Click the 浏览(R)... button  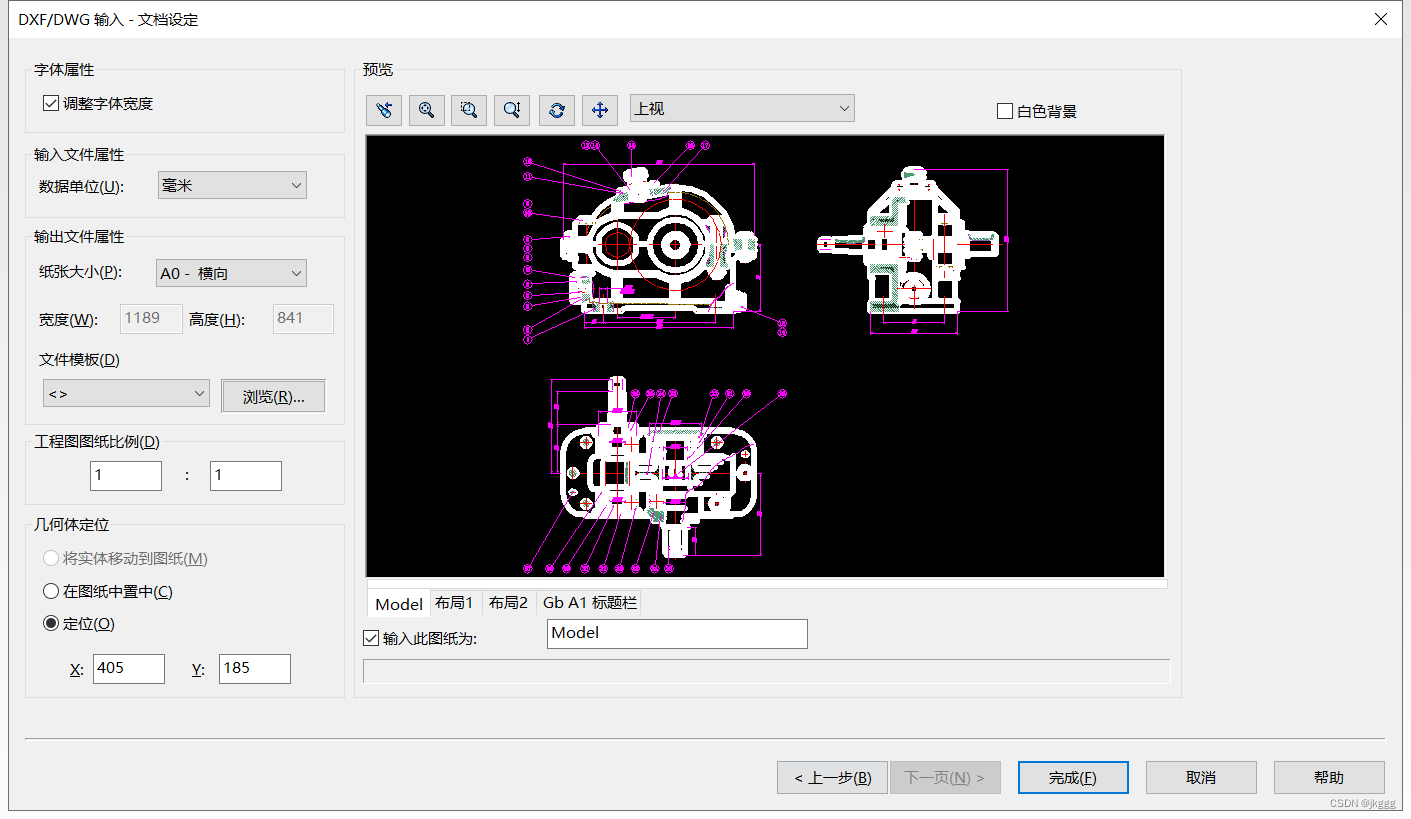coord(273,396)
